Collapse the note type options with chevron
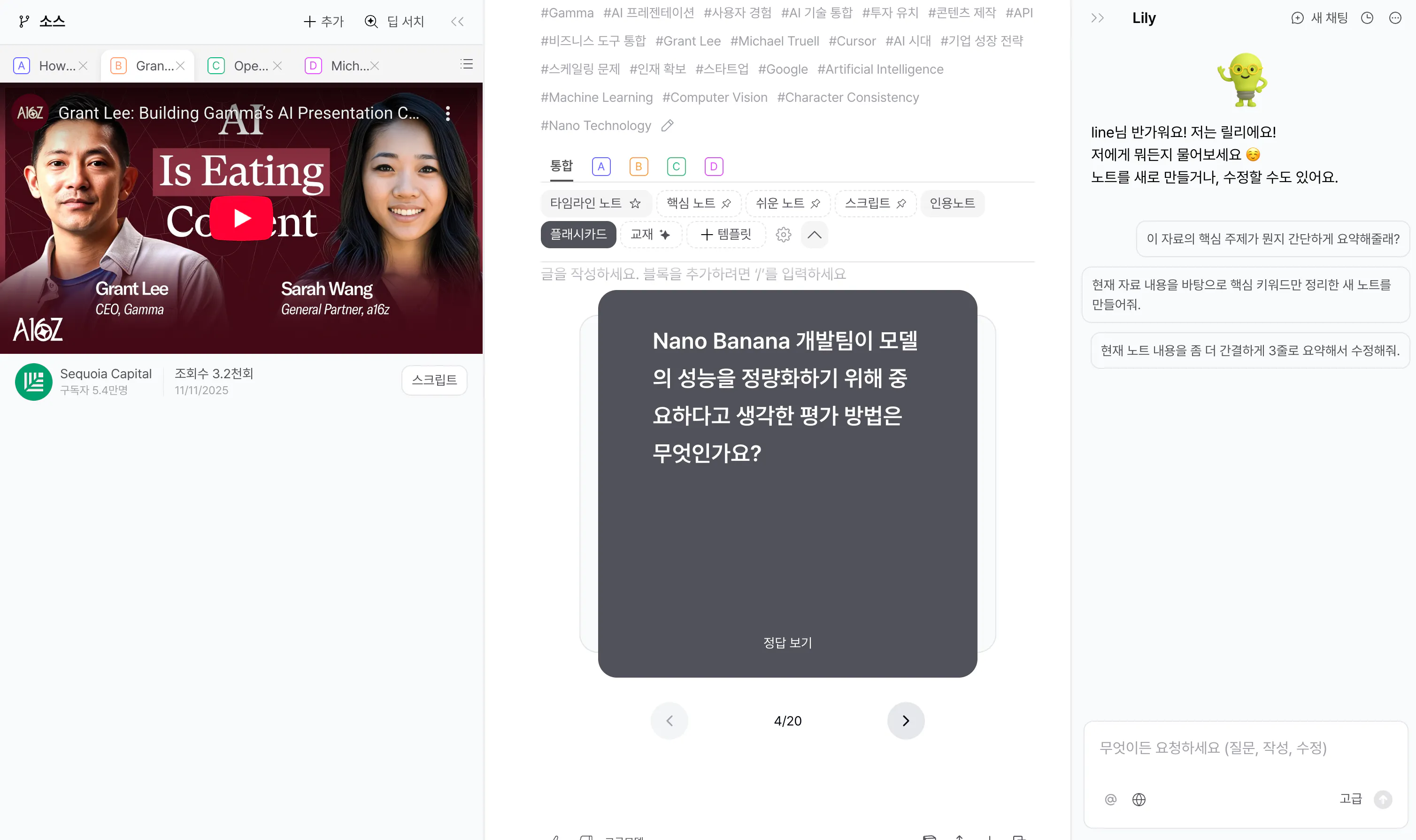1416x840 pixels. (814, 234)
